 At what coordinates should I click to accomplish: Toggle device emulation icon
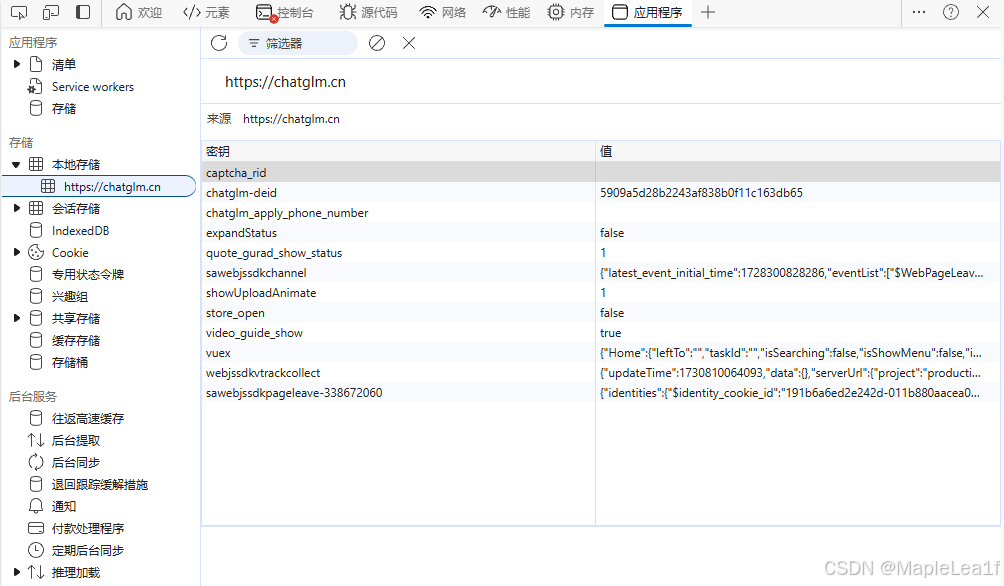coord(51,12)
